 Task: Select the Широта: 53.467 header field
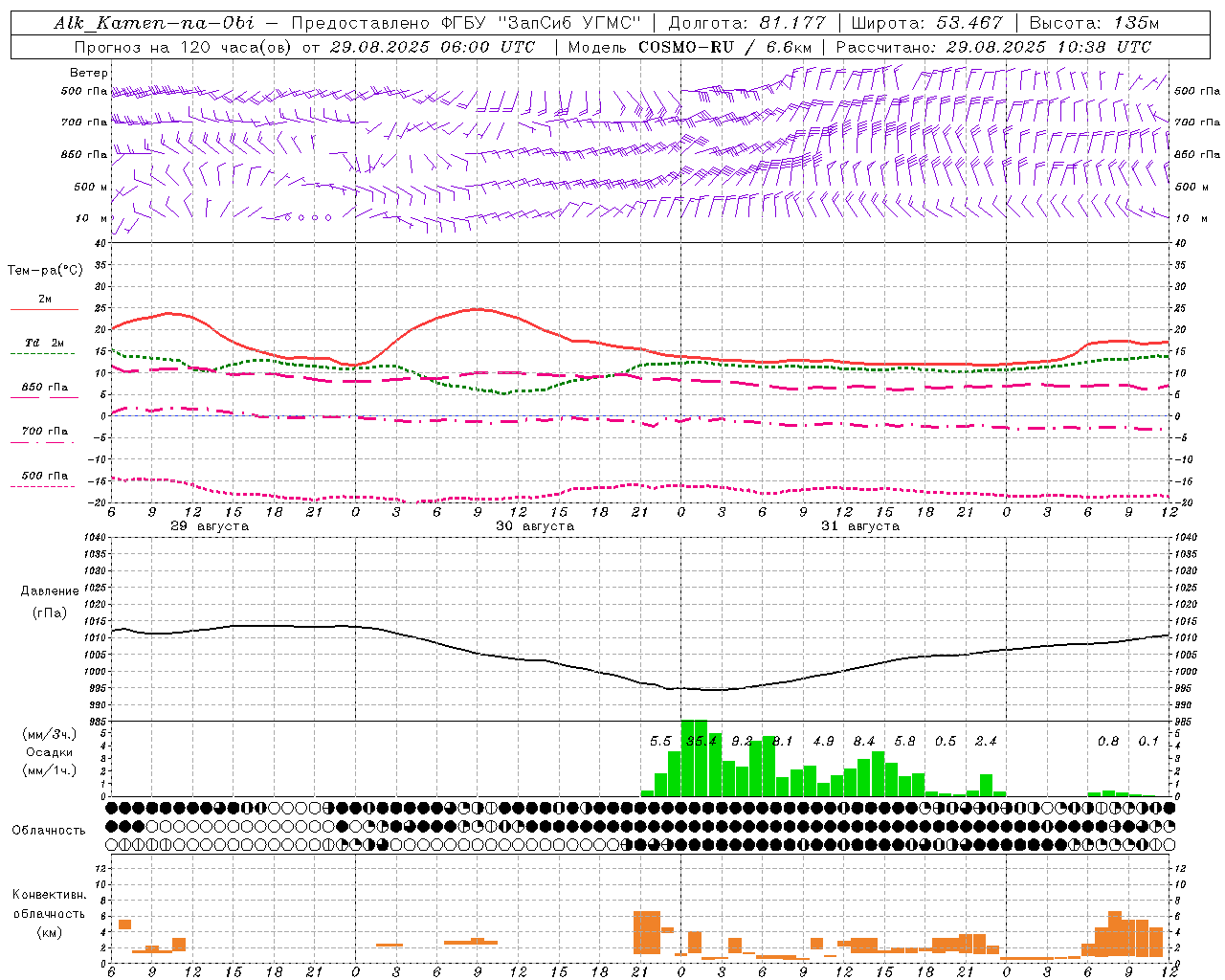point(926,22)
